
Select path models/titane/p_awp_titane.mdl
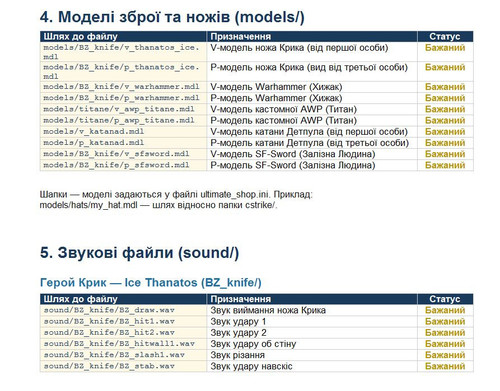[x=119, y=120]
